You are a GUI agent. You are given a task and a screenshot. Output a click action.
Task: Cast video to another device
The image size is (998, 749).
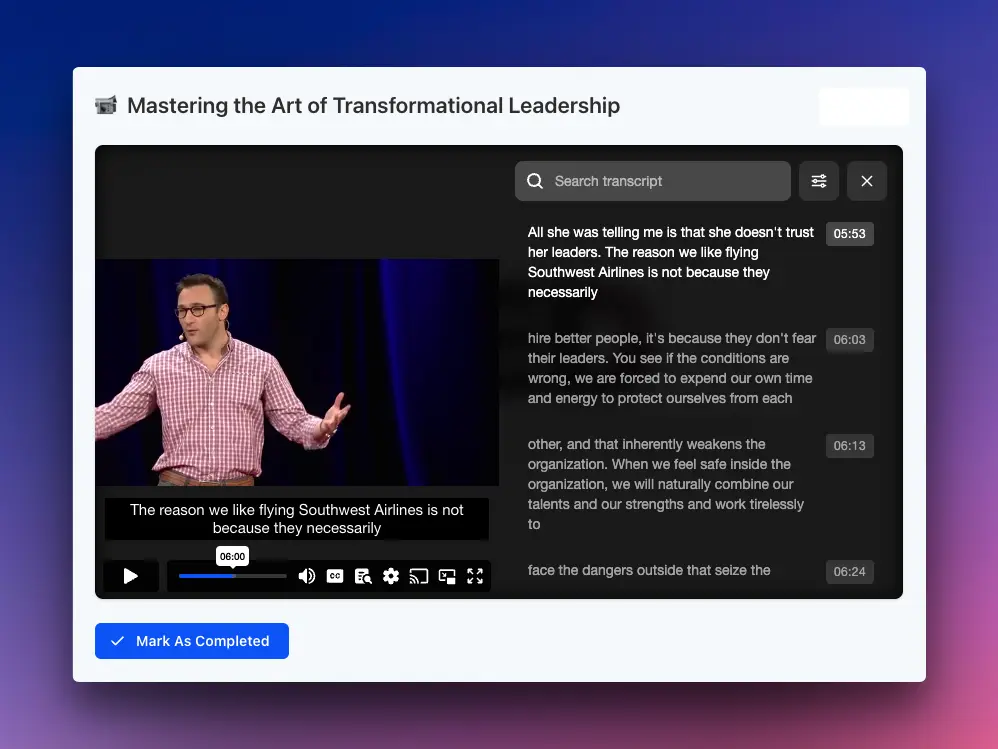pyautogui.click(x=419, y=576)
